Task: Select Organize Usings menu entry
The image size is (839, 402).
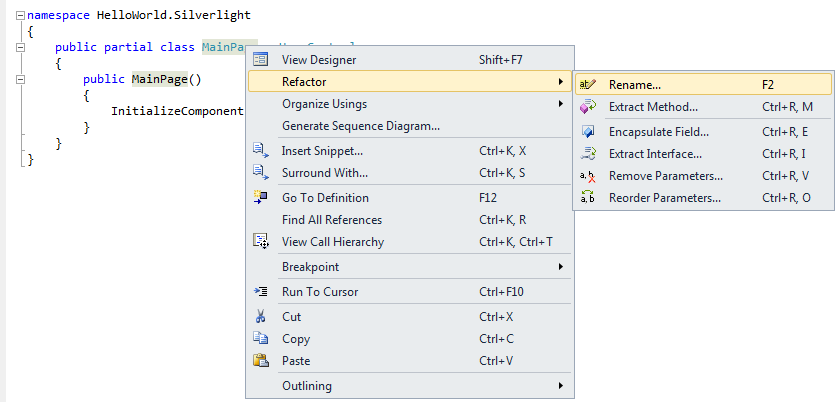Action: click(409, 103)
